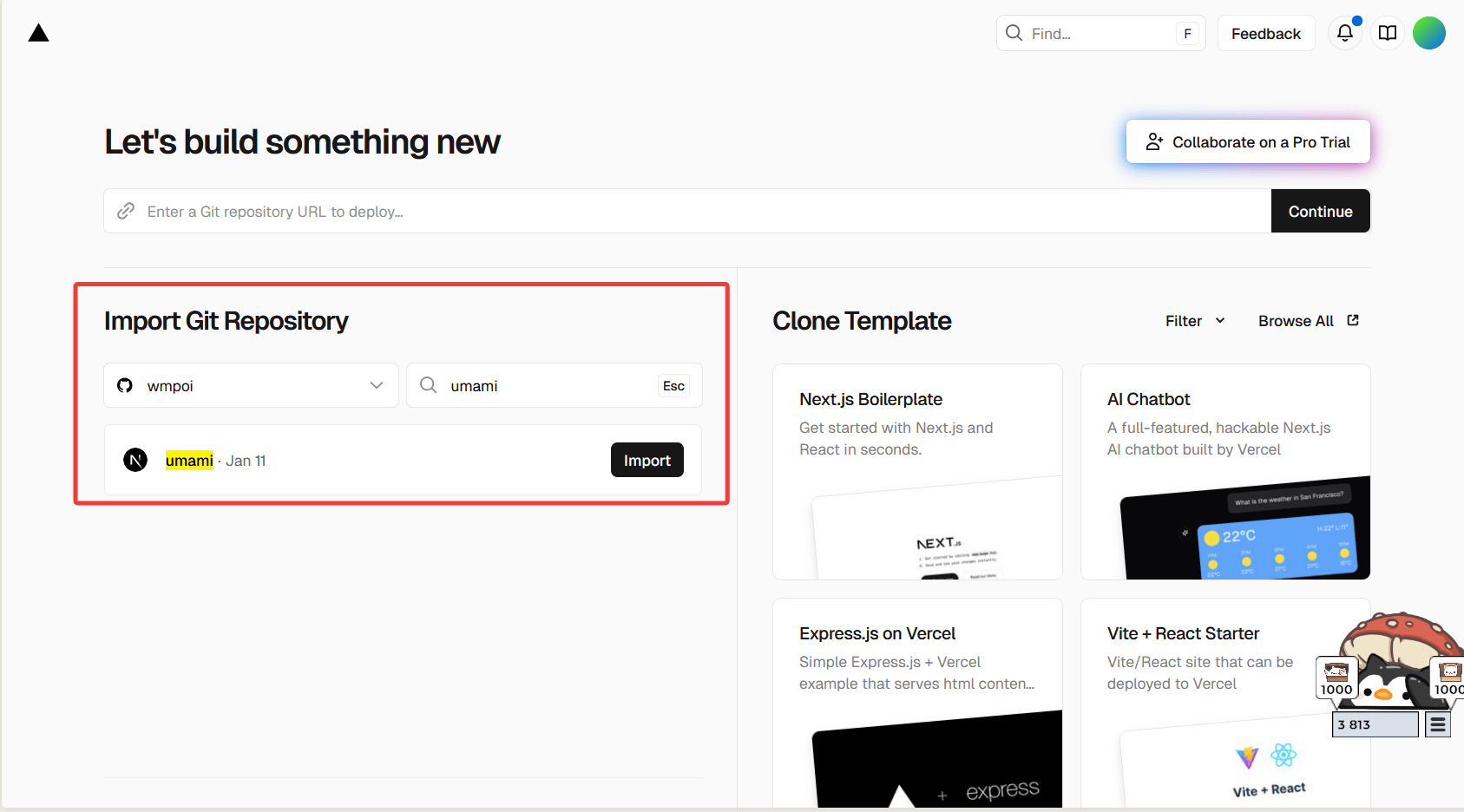This screenshot has height=812, width=1464.
Task: Click the Vercel triangle logo
Action: pos(38,34)
